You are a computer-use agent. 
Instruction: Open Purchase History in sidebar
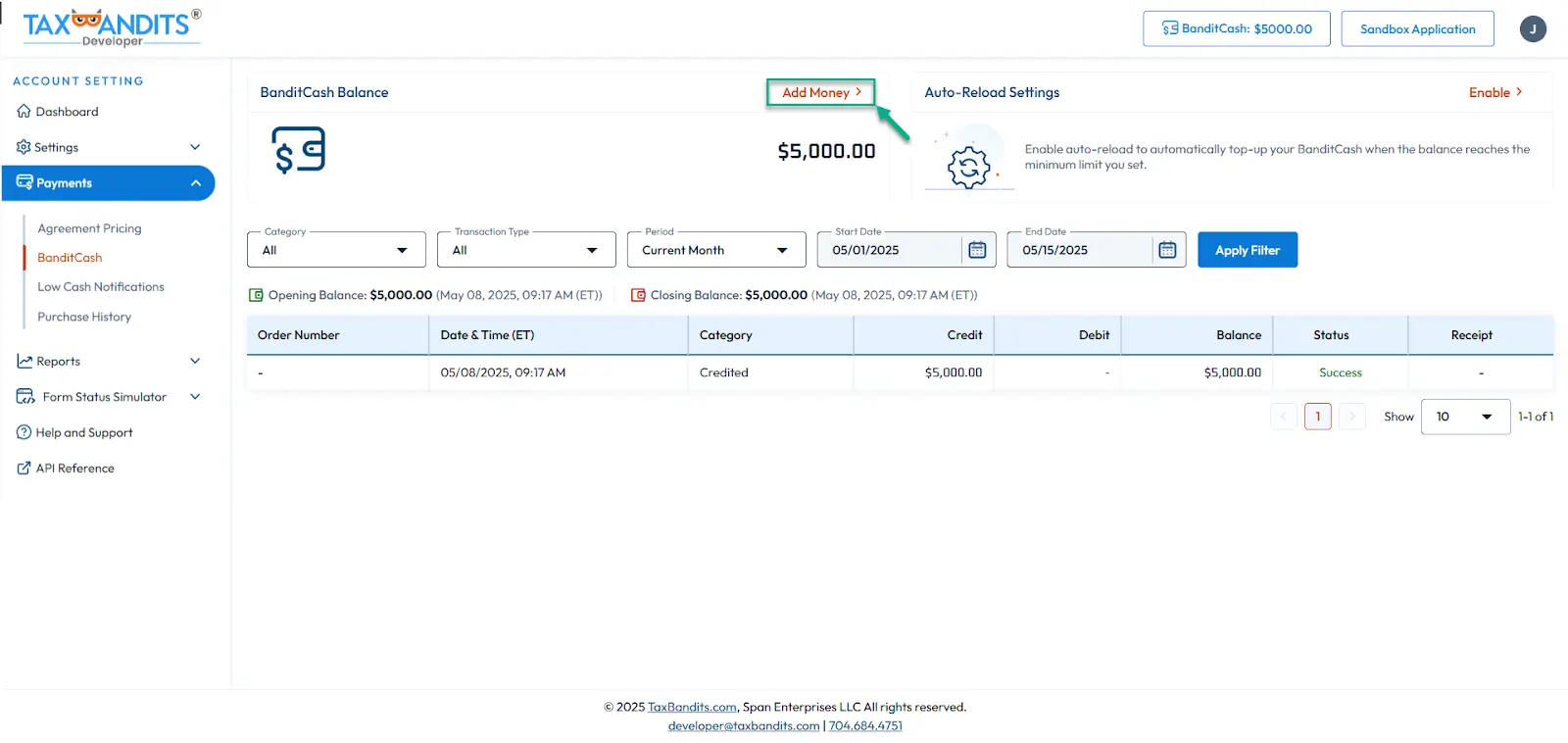[x=84, y=317]
